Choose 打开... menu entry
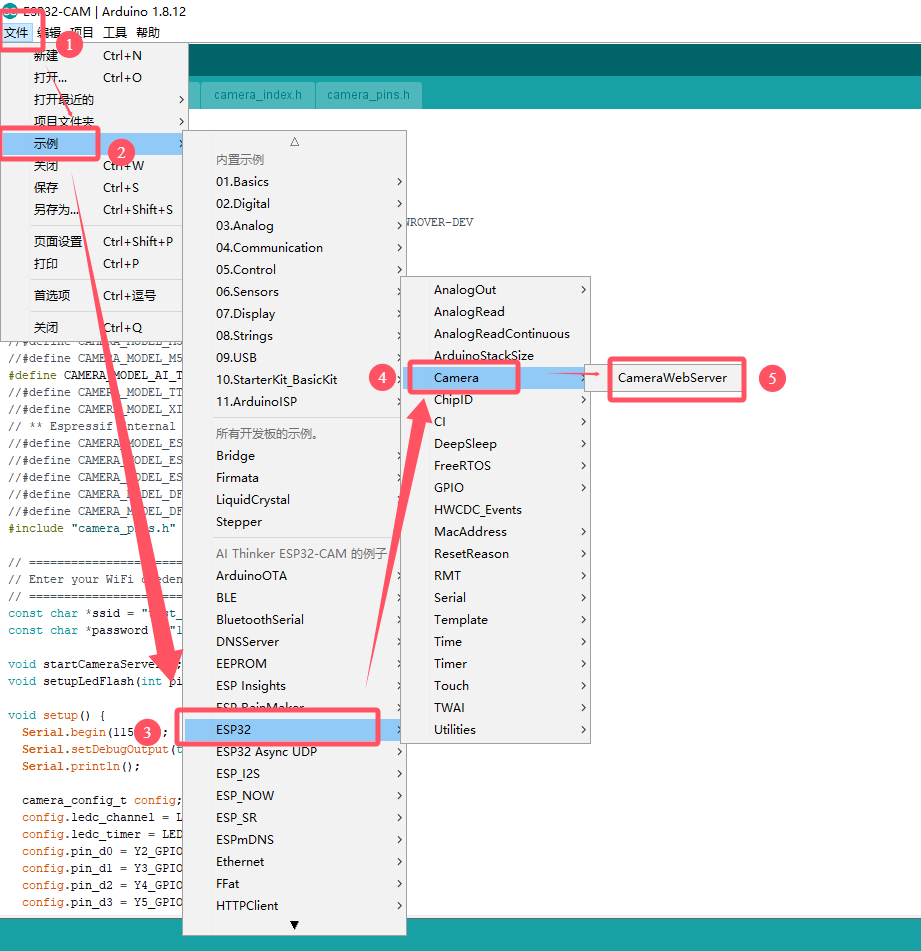 [x=94, y=78]
